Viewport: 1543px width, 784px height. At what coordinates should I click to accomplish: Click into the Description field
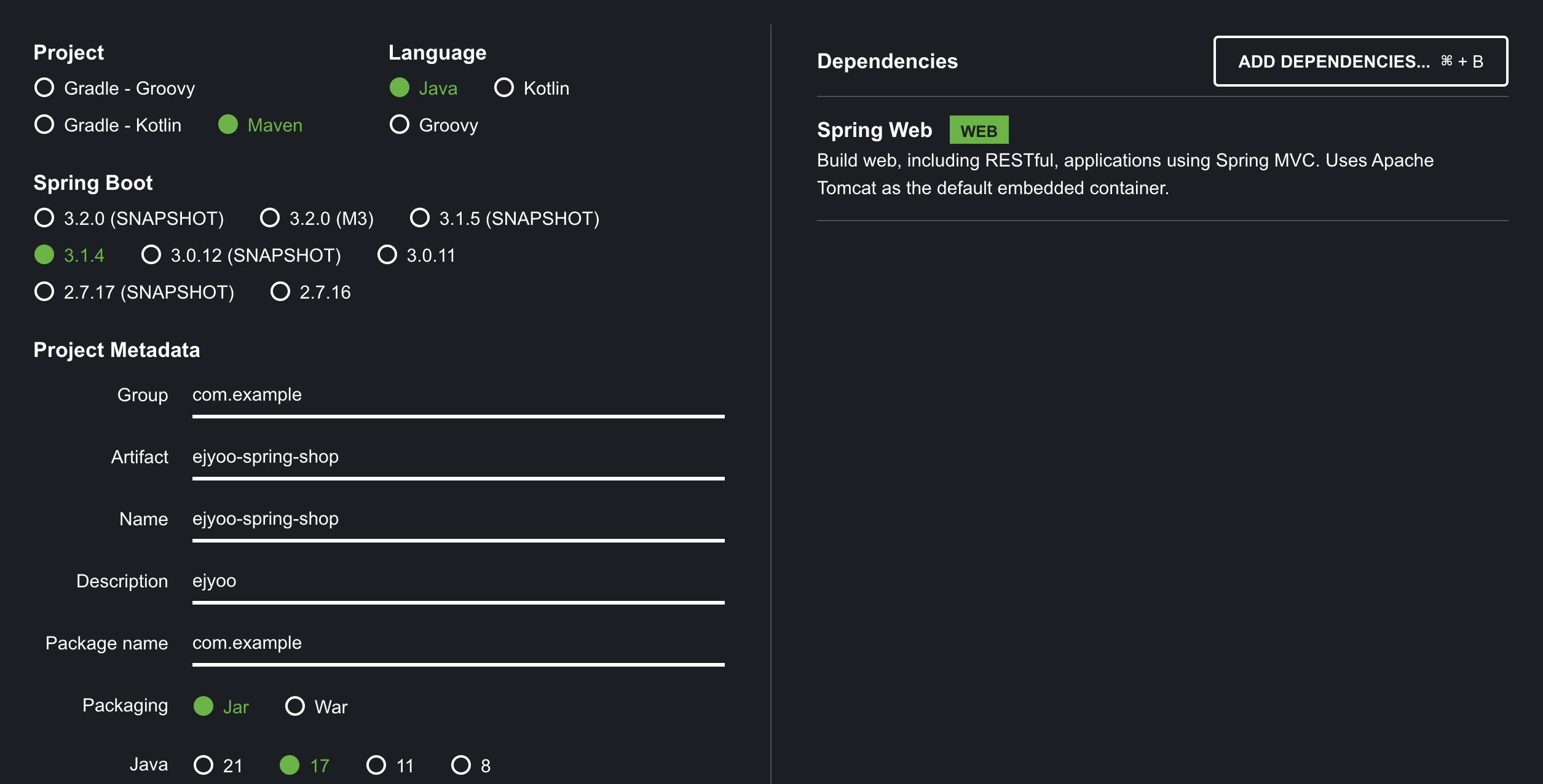coord(458,581)
